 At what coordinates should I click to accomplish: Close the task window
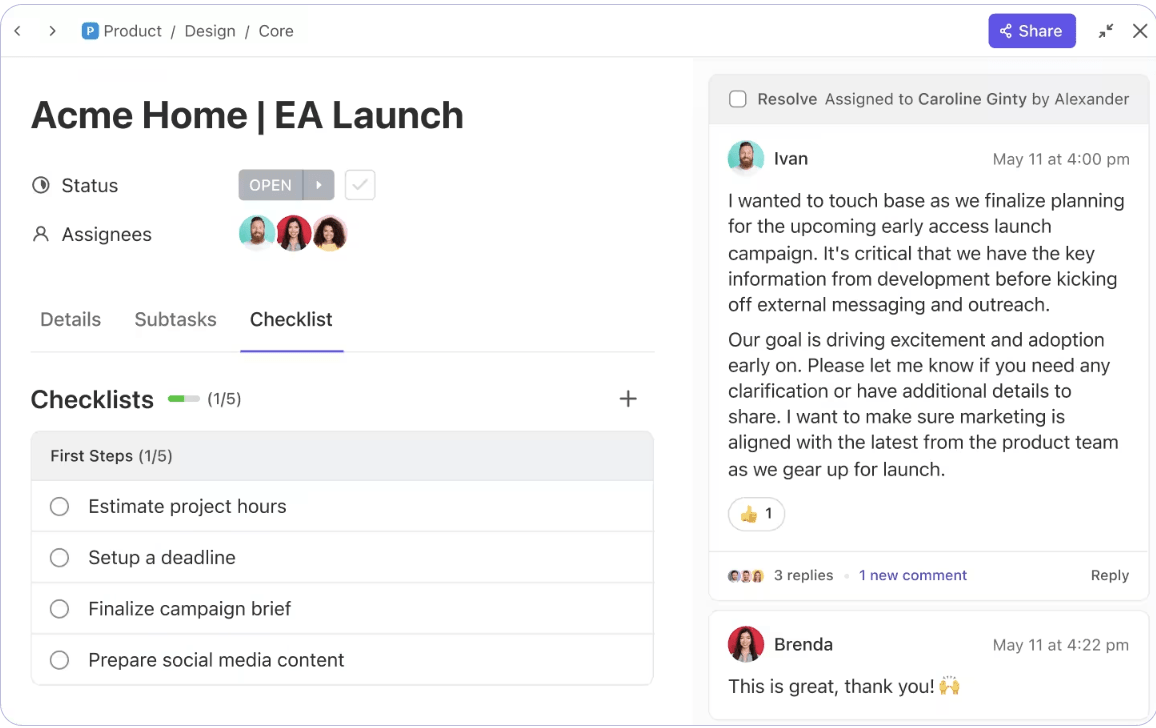(x=1140, y=31)
